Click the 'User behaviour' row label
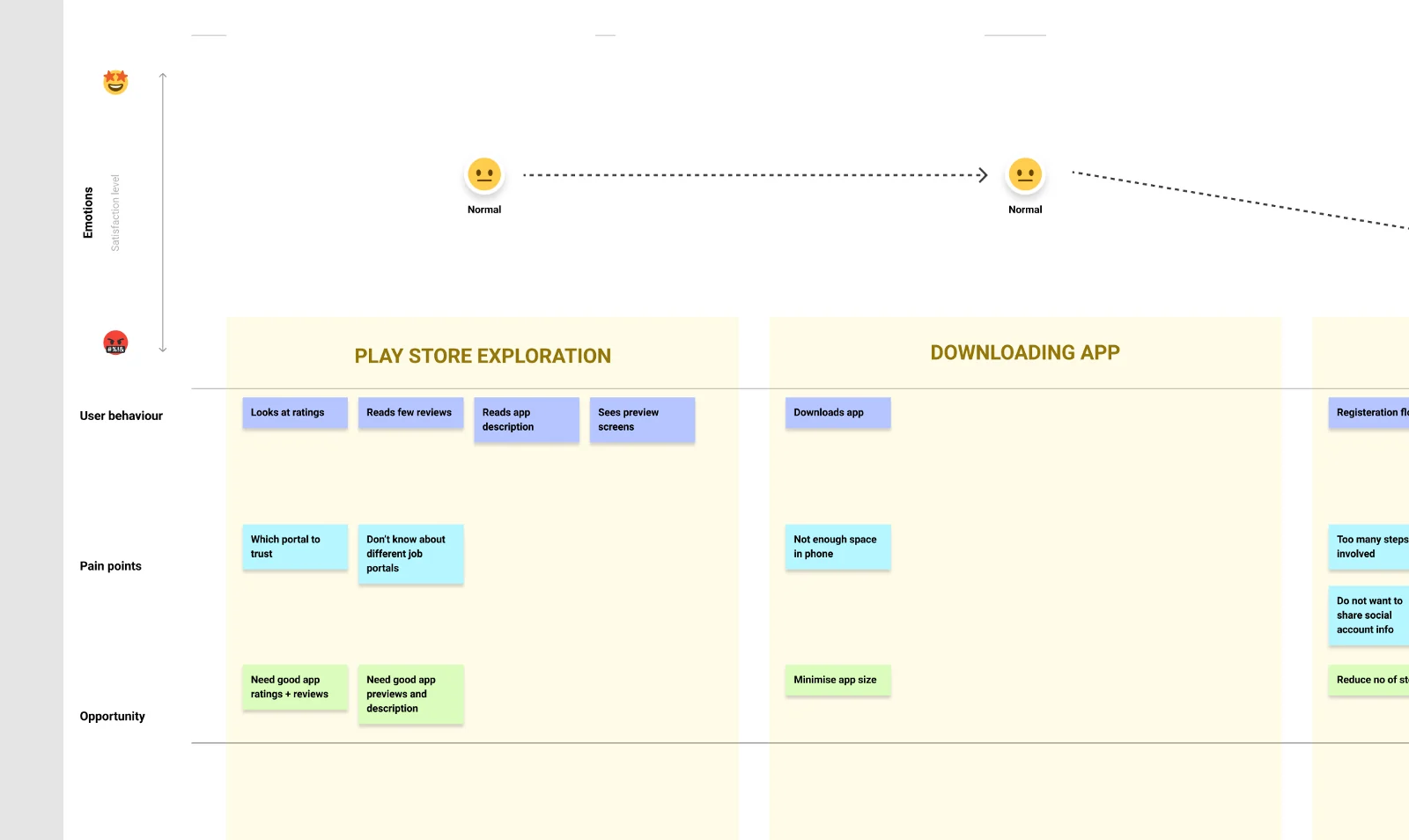 (122, 416)
